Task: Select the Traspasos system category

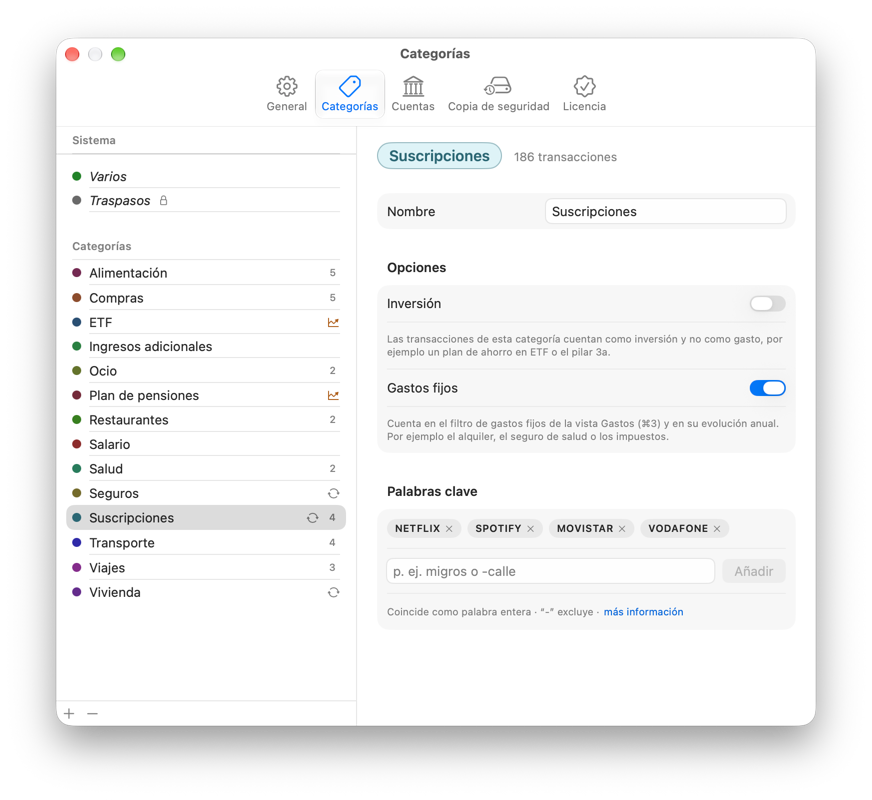Action: (206, 200)
